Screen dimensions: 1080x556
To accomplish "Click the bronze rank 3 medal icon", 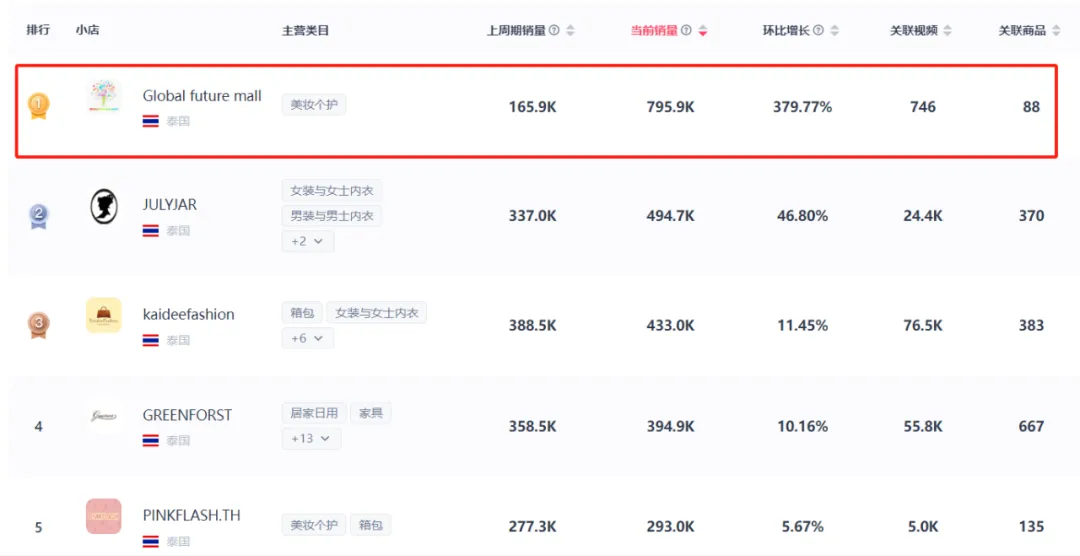I will point(39,325).
